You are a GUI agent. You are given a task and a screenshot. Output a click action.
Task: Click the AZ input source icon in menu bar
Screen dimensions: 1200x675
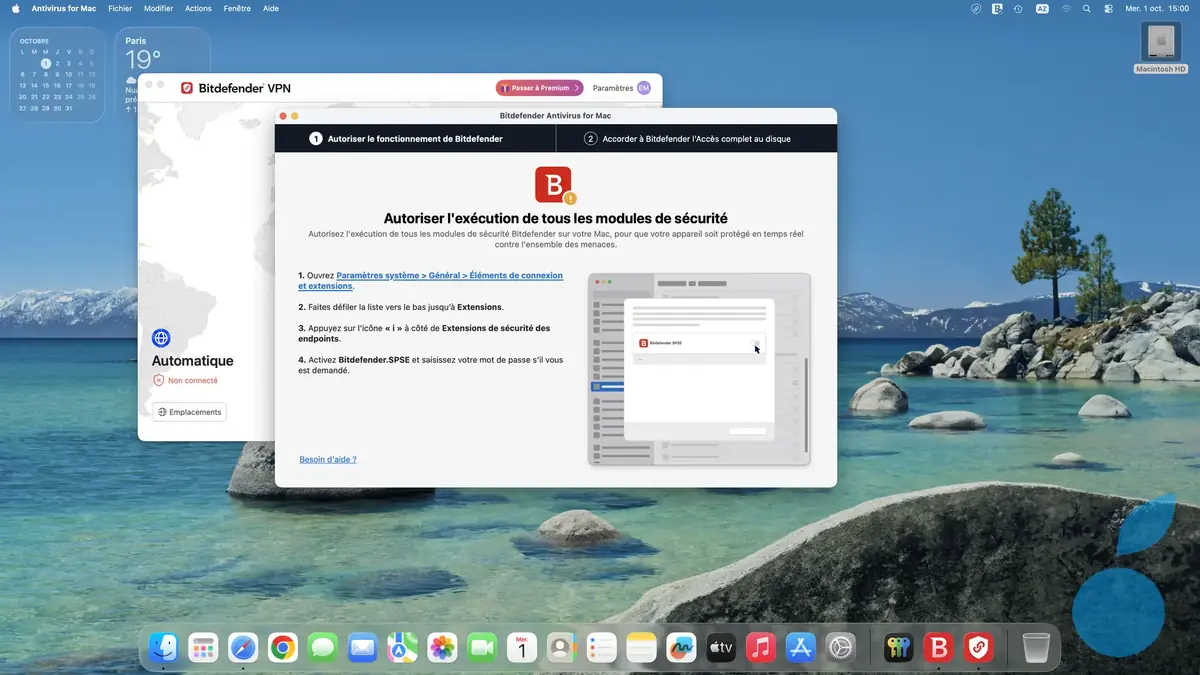pyautogui.click(x=1042, y=8)
